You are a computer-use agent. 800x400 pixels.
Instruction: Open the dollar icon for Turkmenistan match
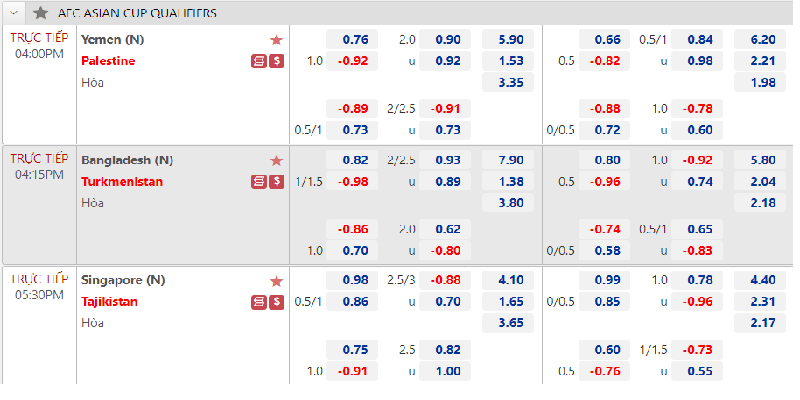pyautogui.click(x=277, y=182)
